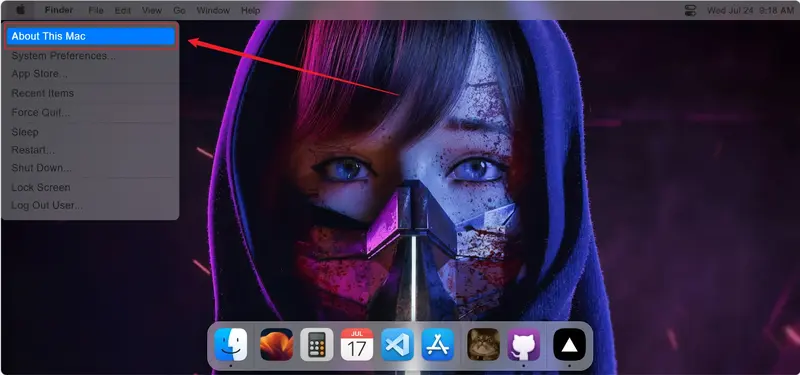800x375 pixels.
Task: Launch Visual Studio Code from Dock
Action: (397, 344)
